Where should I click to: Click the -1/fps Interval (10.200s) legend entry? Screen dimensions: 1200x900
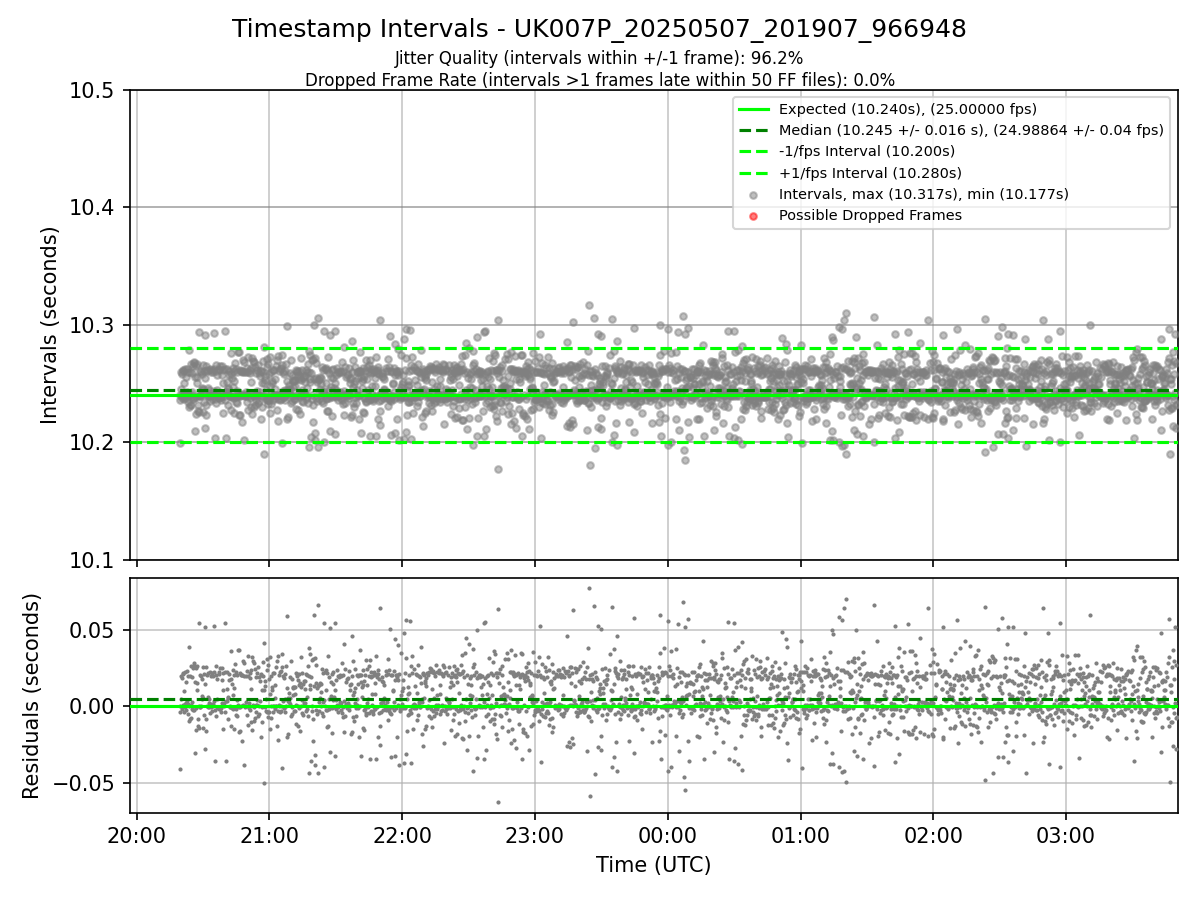867,151
